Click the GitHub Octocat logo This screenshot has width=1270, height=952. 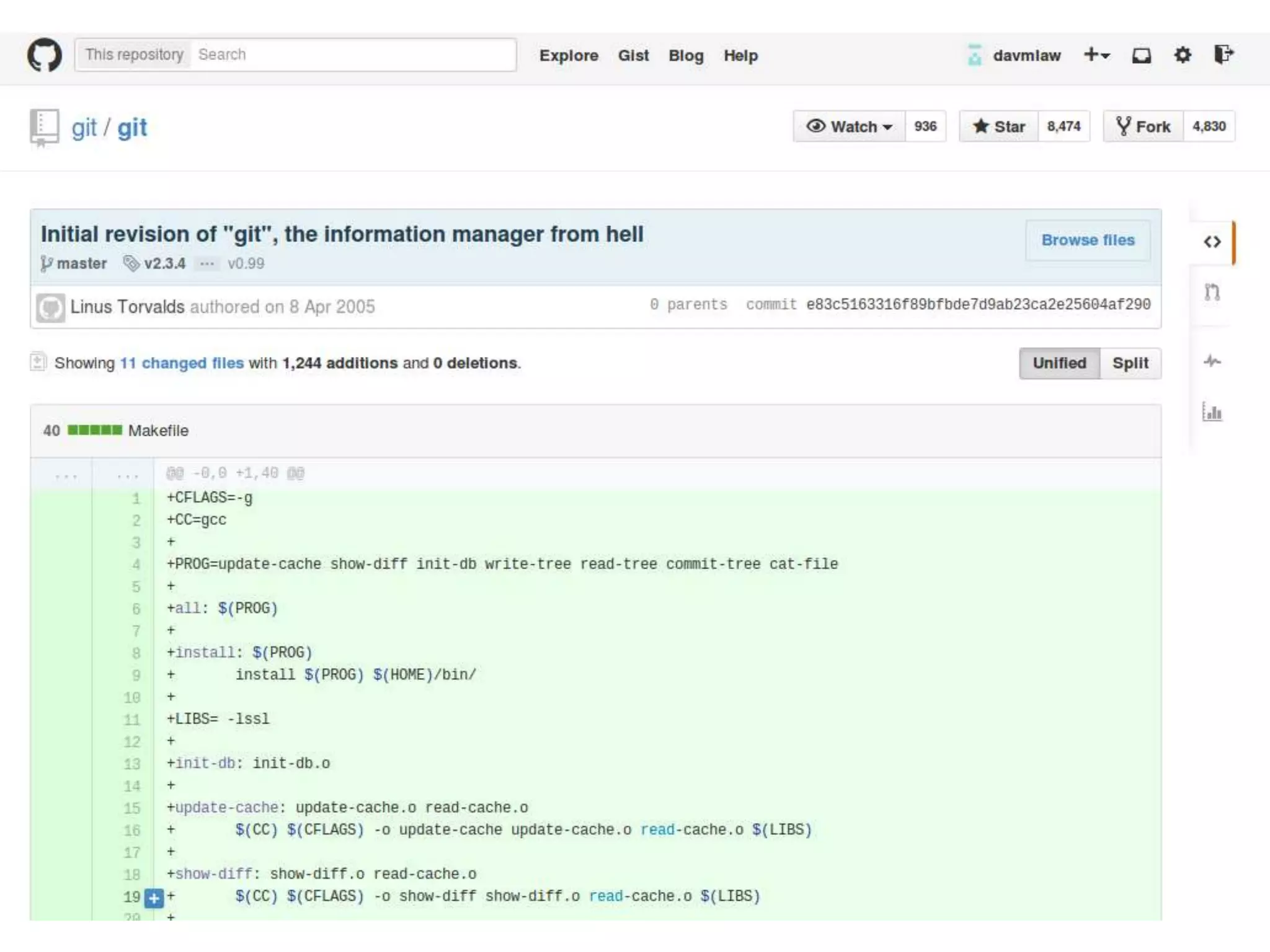pyautogui.click(x=45, y=55)
